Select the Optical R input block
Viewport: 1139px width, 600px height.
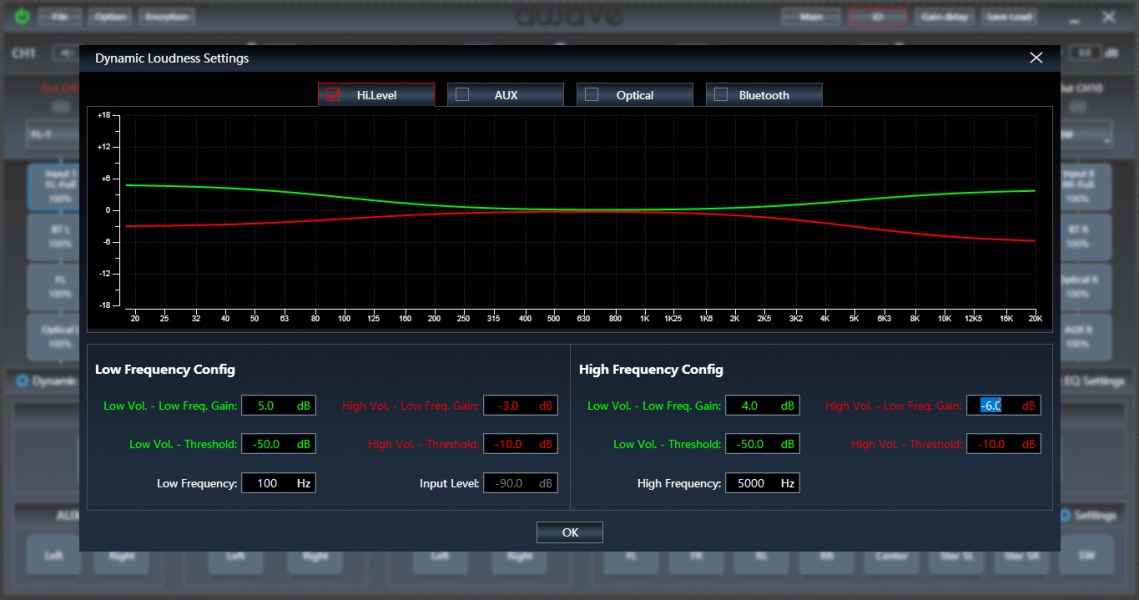pyautogui.click(x=1086, y=287)
